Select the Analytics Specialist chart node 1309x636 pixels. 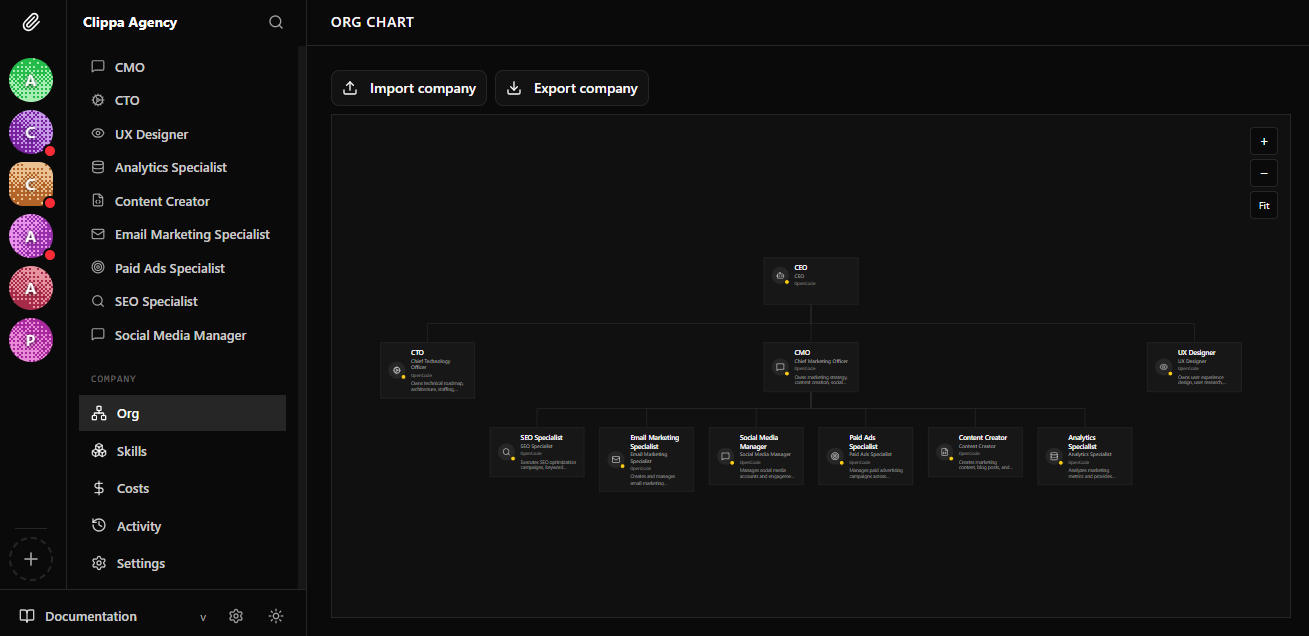[1084, 456]
